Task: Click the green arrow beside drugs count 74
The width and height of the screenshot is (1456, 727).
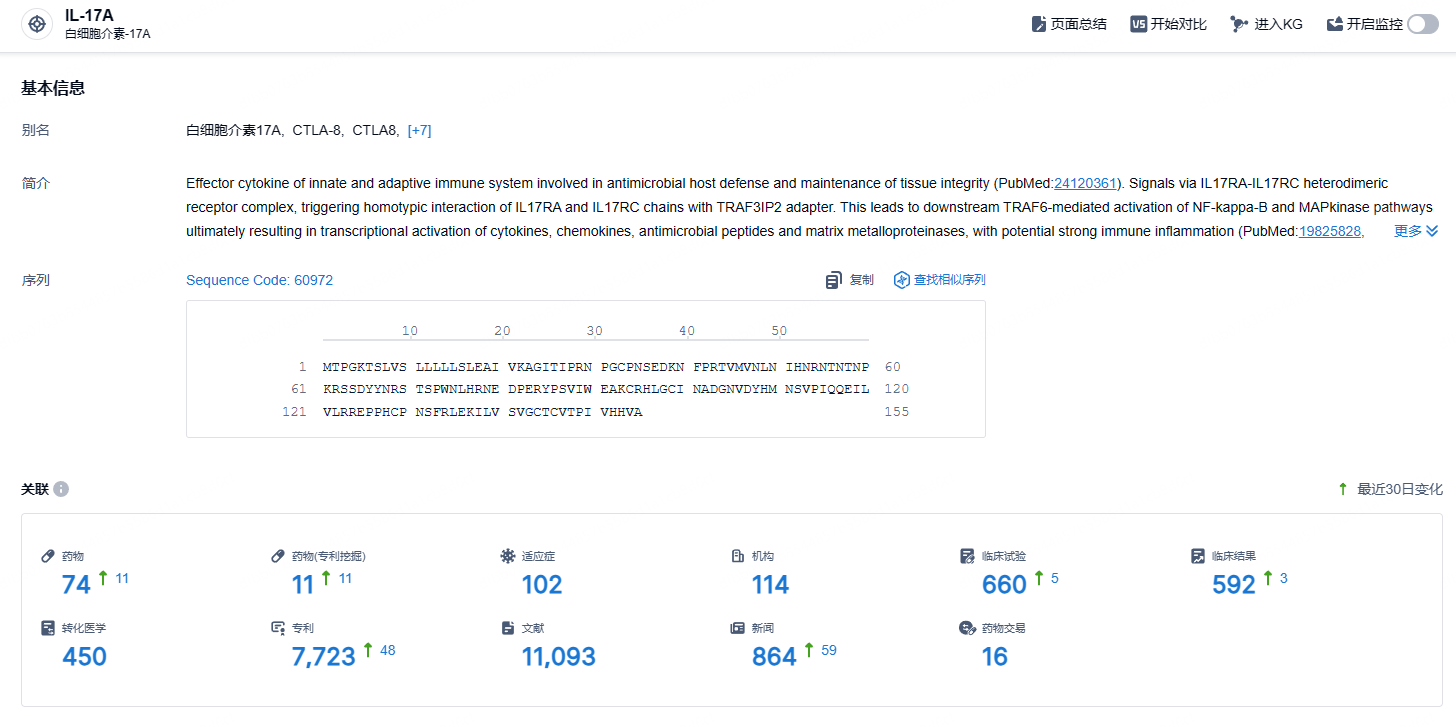Action: (102, 578)
